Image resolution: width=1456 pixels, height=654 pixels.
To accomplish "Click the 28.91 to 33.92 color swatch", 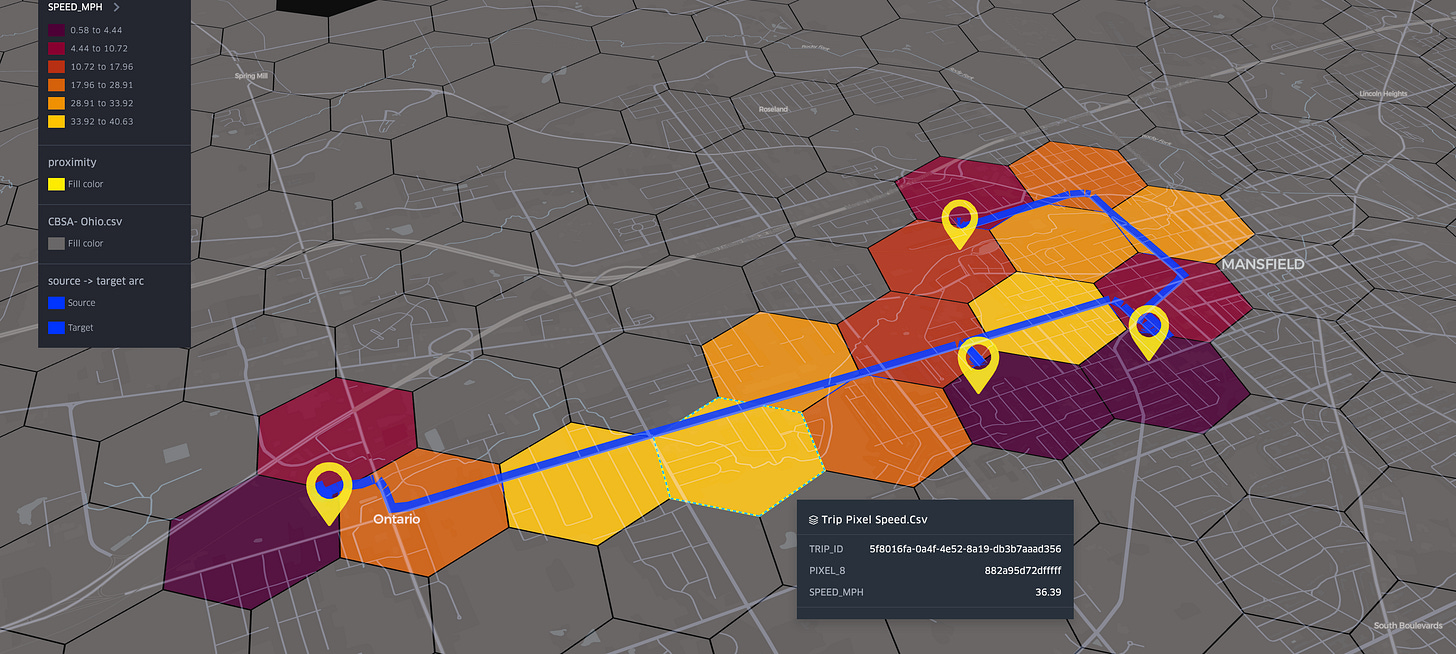I will pos(56,103).
